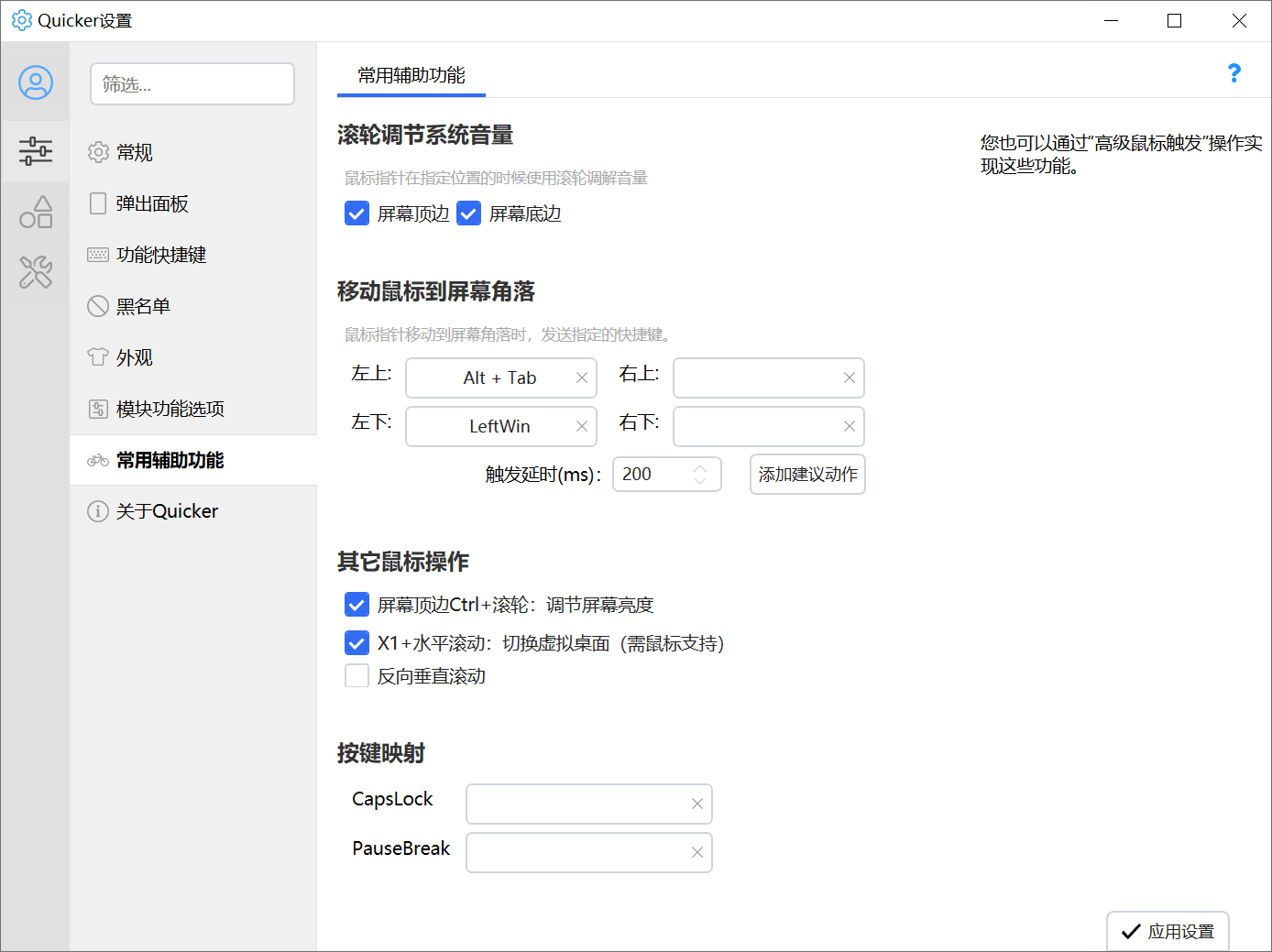Clear the 右下 shortcut field
Screen dimensions: 1272x952
[850, 426]
